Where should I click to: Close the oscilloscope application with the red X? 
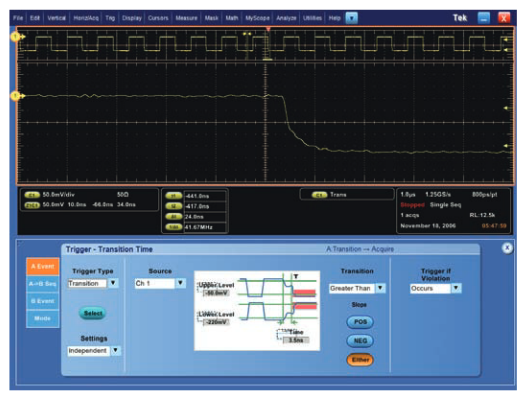click(504, 18)
